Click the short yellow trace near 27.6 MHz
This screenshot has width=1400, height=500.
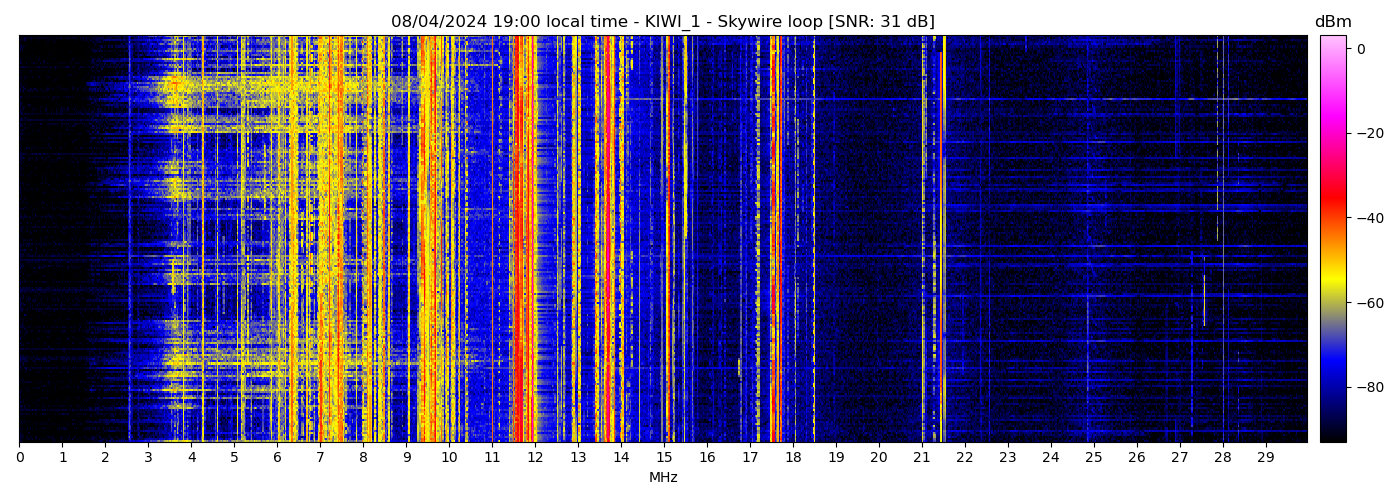1203,300
